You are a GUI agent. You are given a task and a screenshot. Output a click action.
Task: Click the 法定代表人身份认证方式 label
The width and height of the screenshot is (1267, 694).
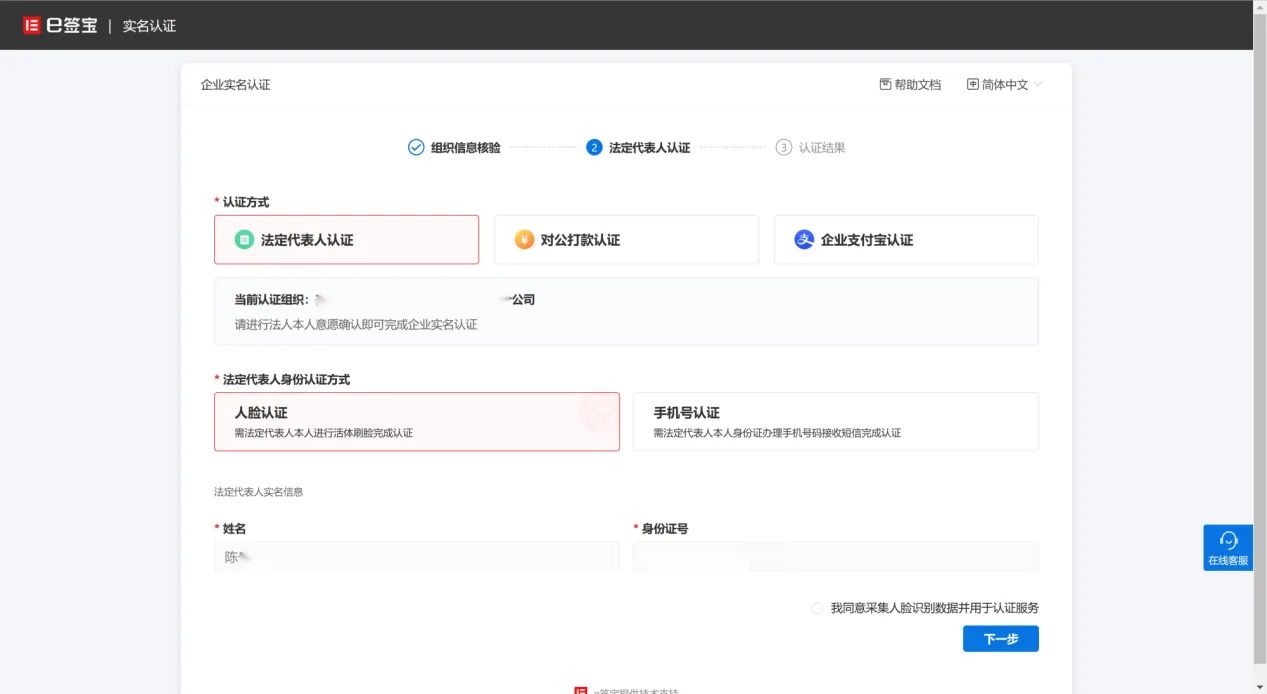286,380
